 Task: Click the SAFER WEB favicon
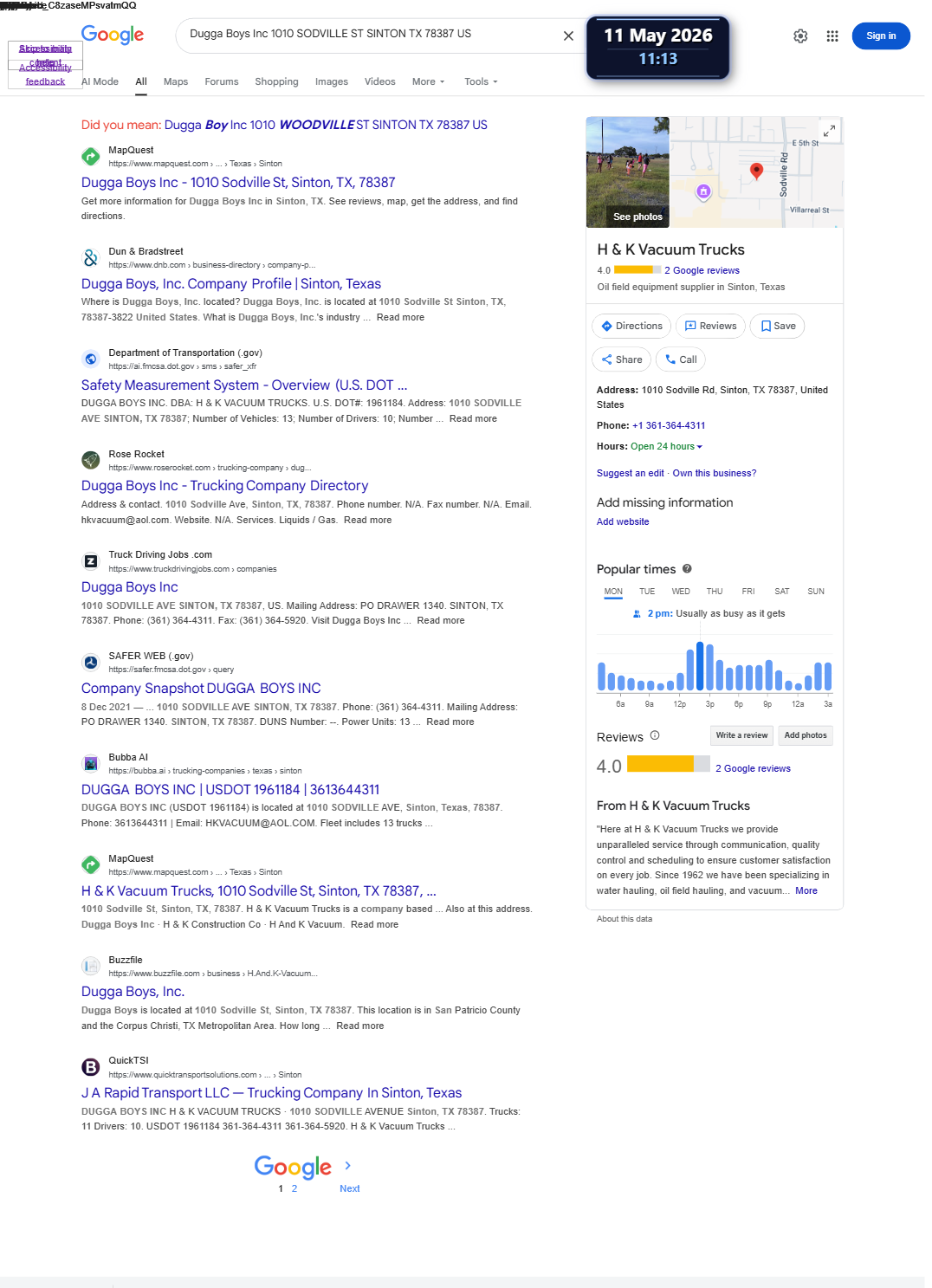[91, 663]
